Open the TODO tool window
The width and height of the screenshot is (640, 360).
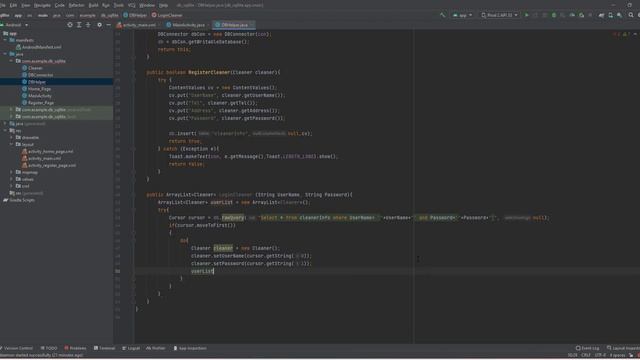(49, 348)
